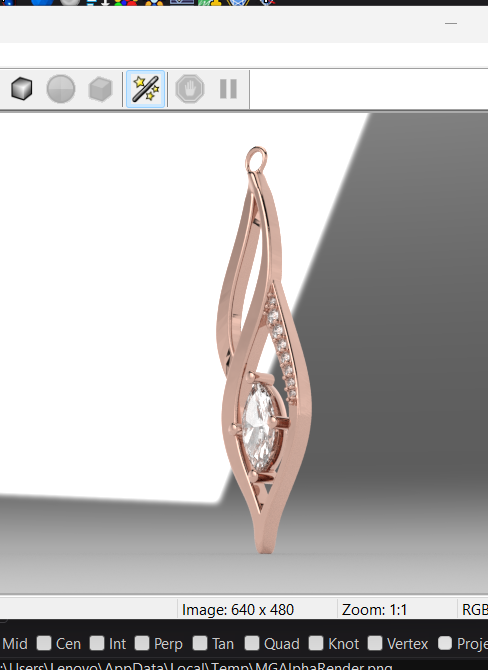This screenshot has width=488, height=670.
Task: Click the RGB status bar entry
Action: tap(475, 610)
